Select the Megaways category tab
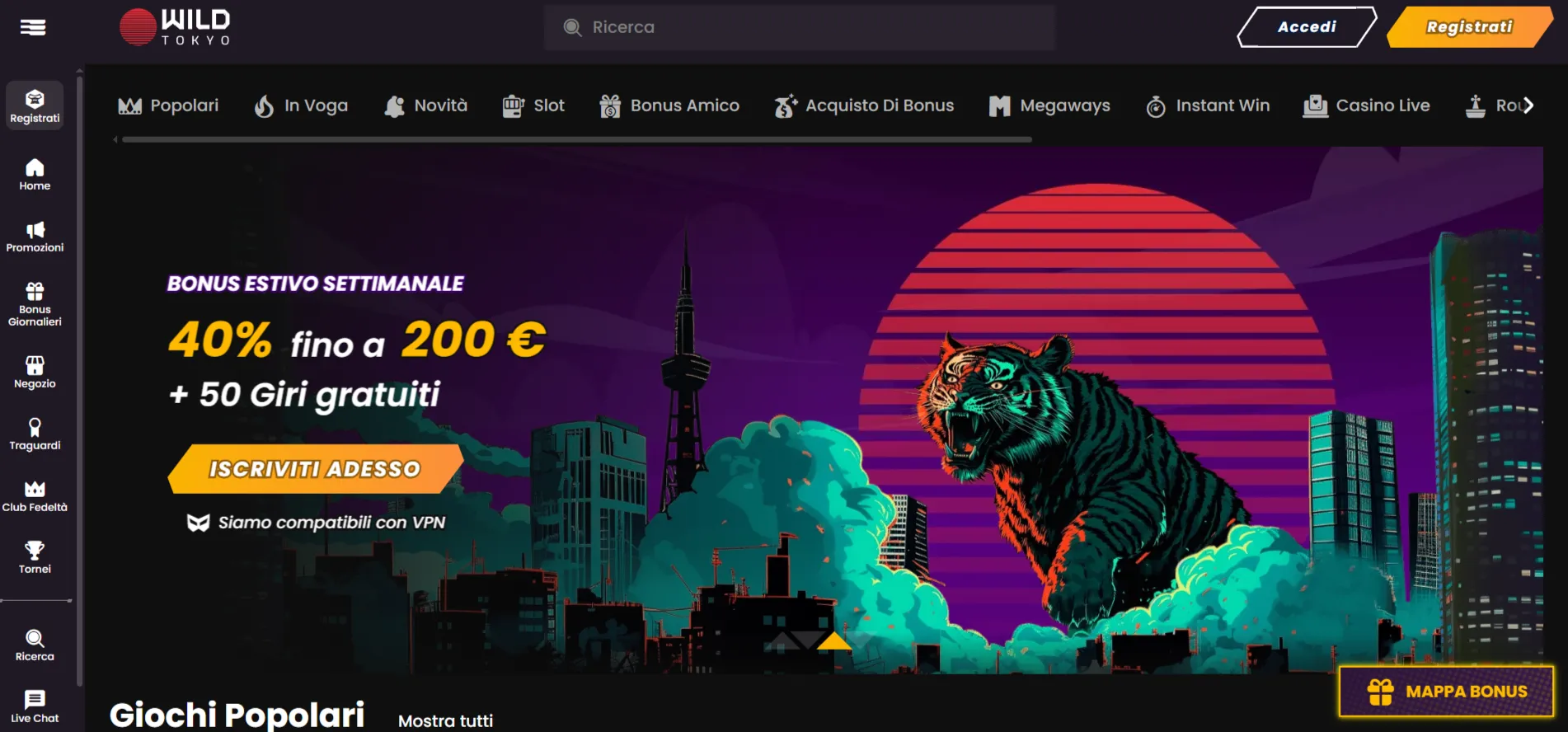The width and height of the screenshot is (1568, 732). point(1049,106)
